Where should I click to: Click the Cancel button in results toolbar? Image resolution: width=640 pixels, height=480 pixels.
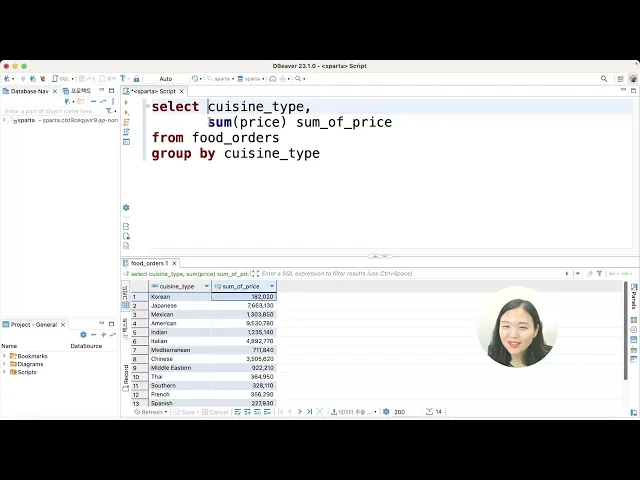(x=215, y=412)
